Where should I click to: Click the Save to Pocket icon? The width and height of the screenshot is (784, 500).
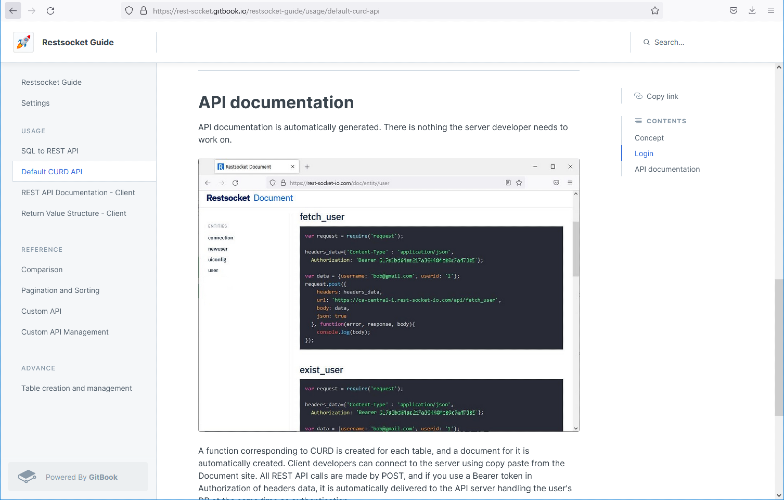pyautogui.click(x=735, y=10)
